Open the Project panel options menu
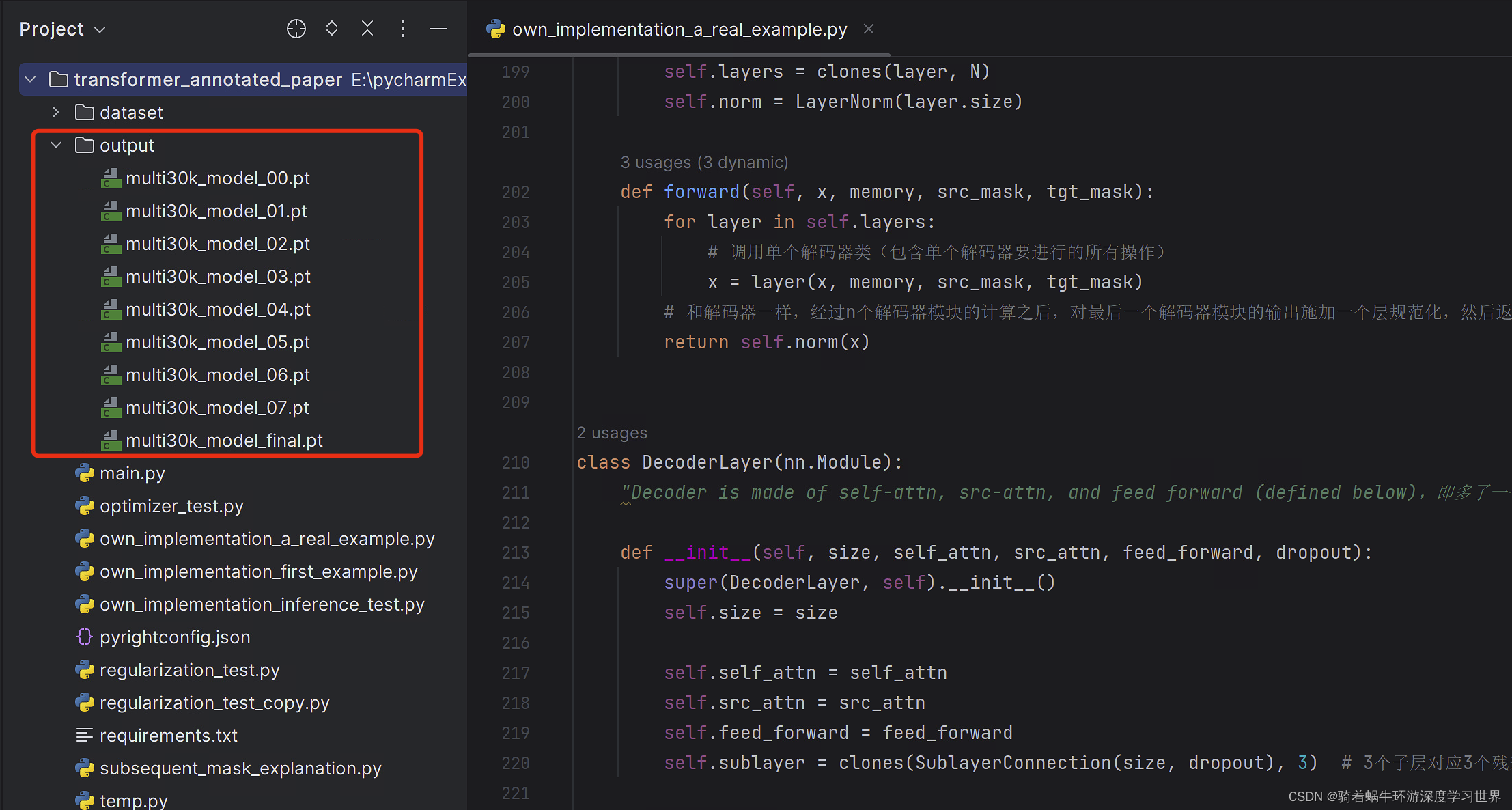The image size is (1512, 810). click(403, 29)
